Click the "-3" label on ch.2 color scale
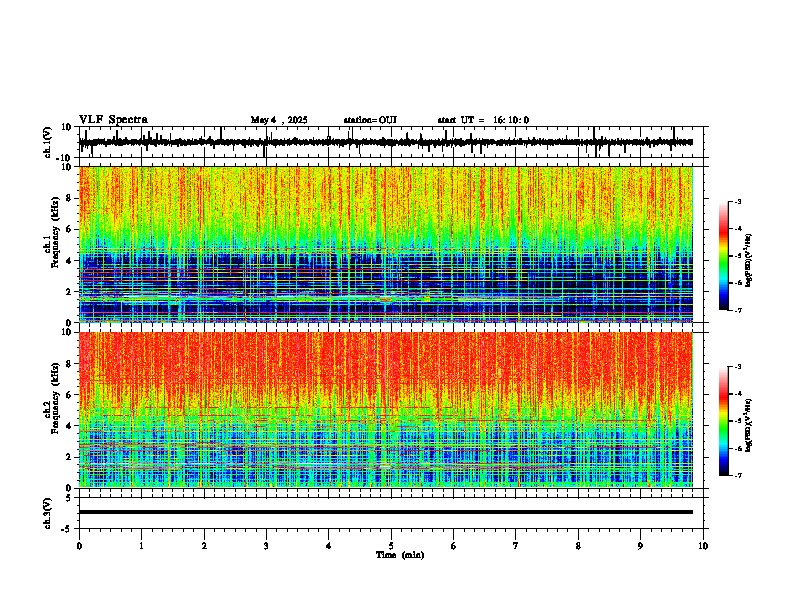 coord(737,367)
